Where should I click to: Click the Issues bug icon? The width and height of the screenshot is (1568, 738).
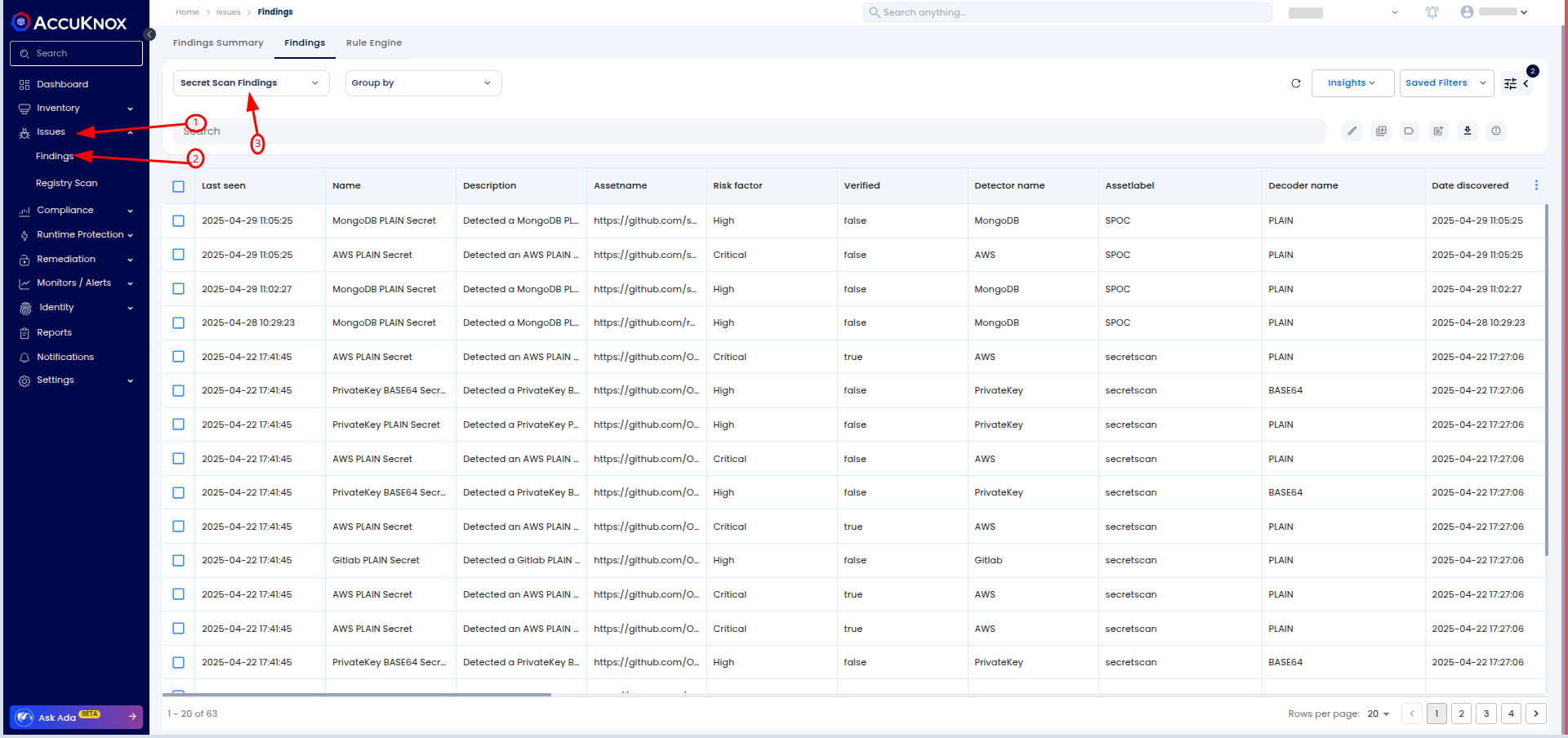[24, 132]
